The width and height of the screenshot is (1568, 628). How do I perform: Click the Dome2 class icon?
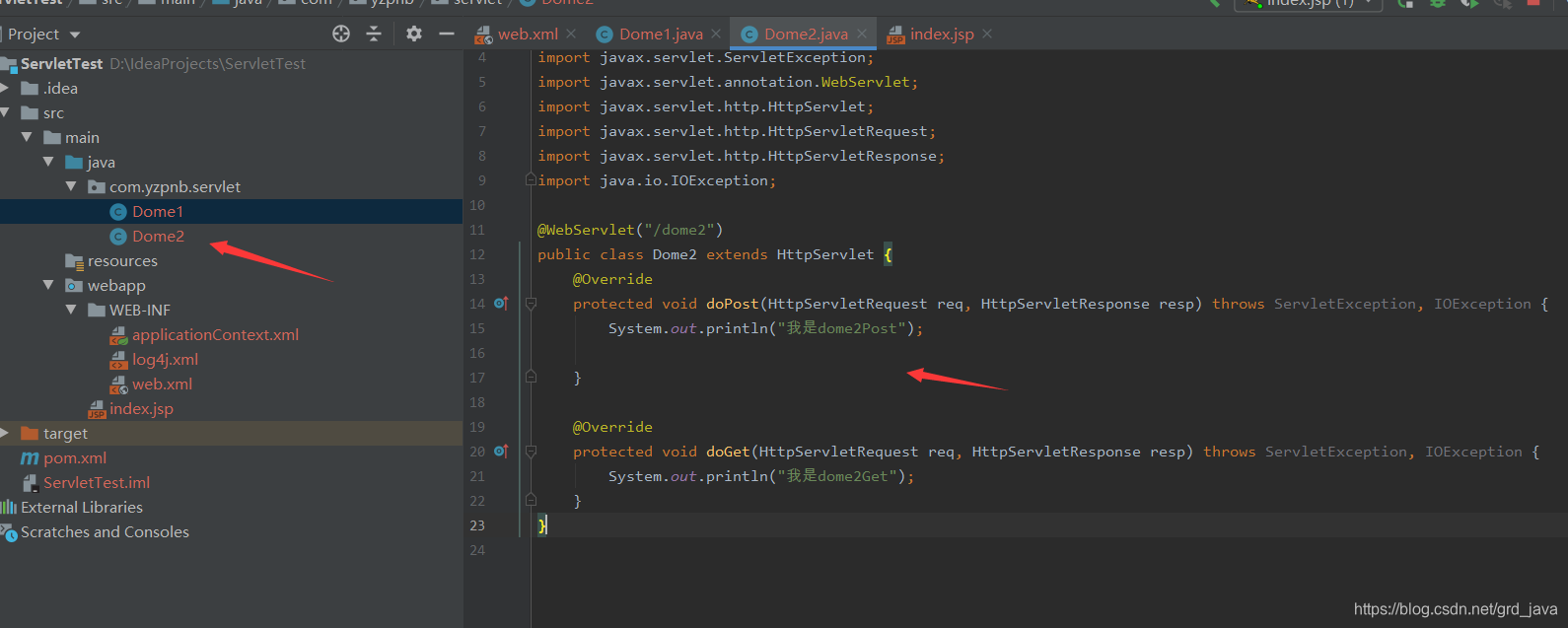(118, 236)
